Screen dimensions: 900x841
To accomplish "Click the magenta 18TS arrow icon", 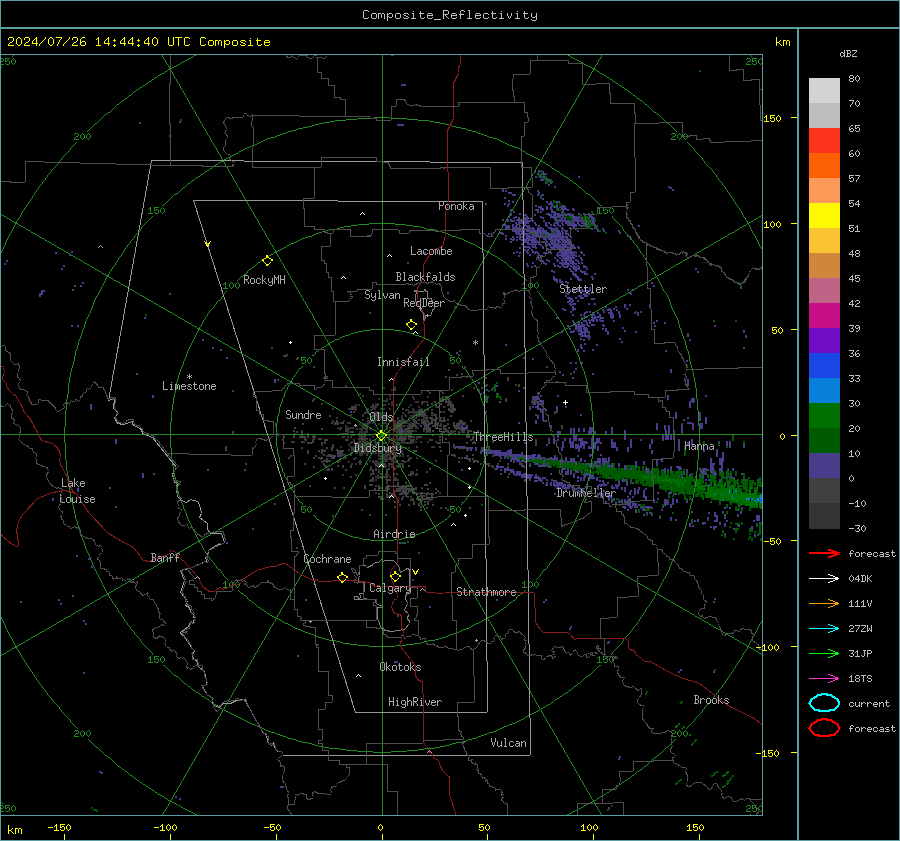I will click(x=824, y=679).
